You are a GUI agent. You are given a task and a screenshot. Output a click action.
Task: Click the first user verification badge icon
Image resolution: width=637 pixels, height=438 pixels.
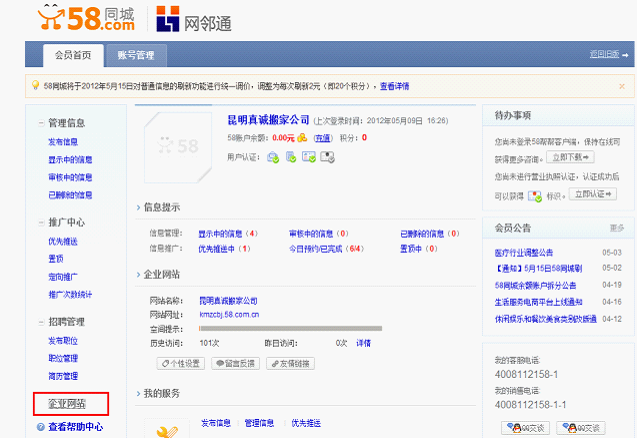click(x=272, y=157)
